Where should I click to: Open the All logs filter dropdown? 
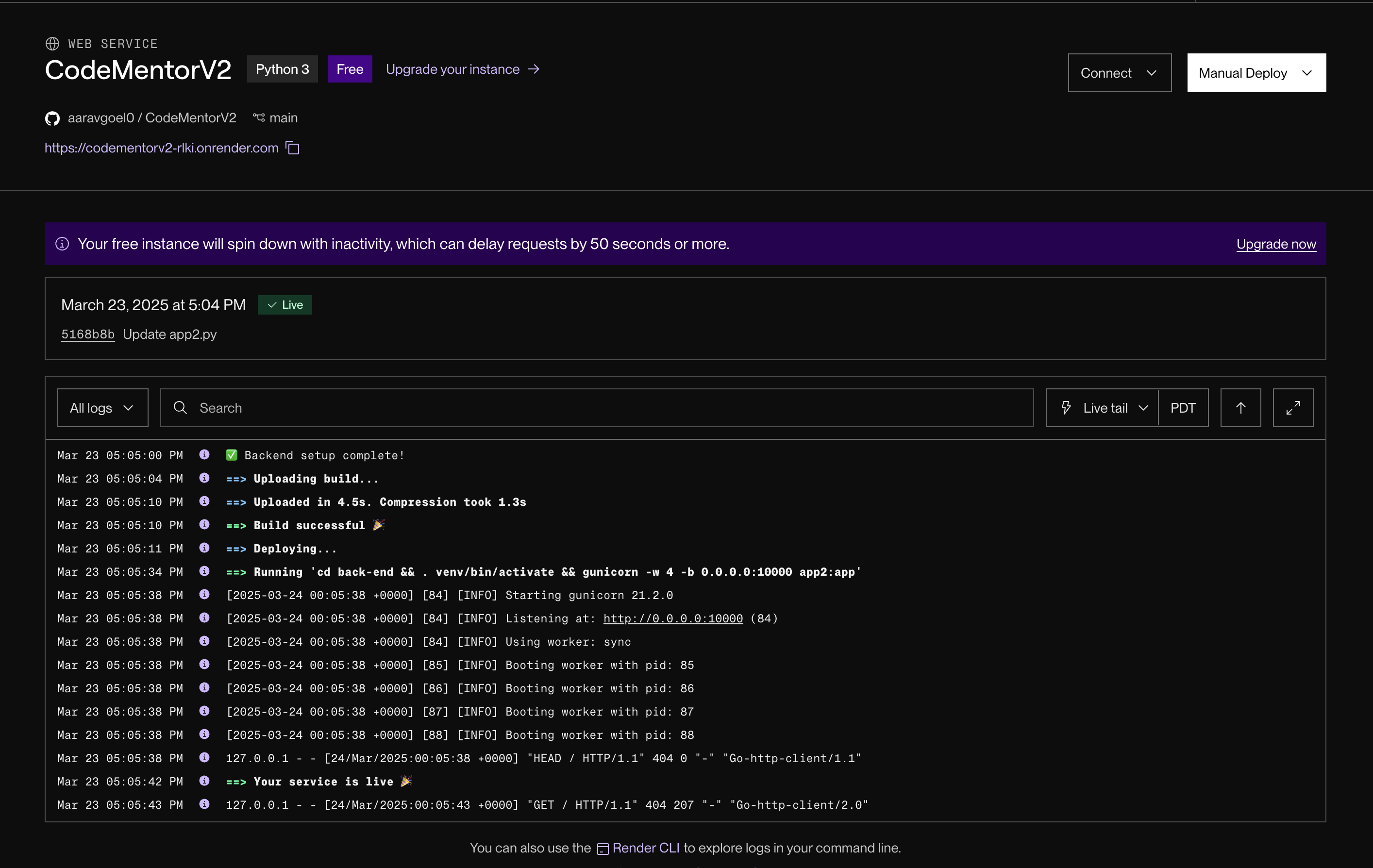pyautogui.click(x=102, y=408)
